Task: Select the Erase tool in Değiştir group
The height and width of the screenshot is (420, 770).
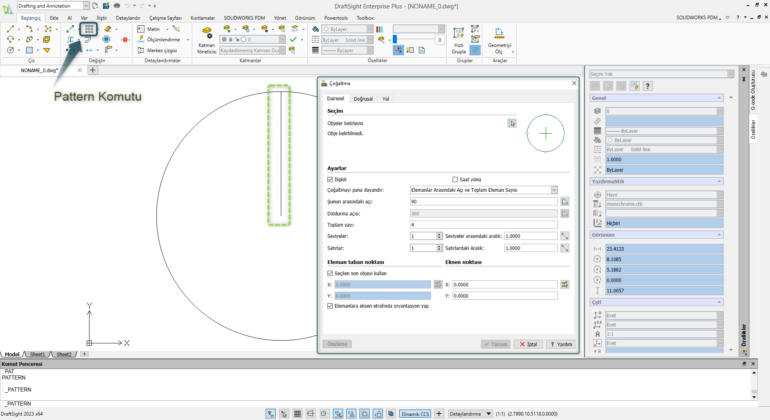Action: [x=108, y=29]
